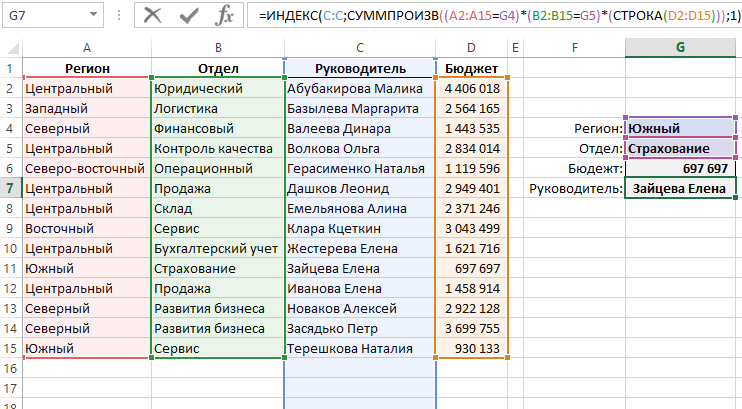Image resolution: width=742 pixels, height=409 pixels.
Task: Click the Регион: label in column F
Action: tap(599, 128)
